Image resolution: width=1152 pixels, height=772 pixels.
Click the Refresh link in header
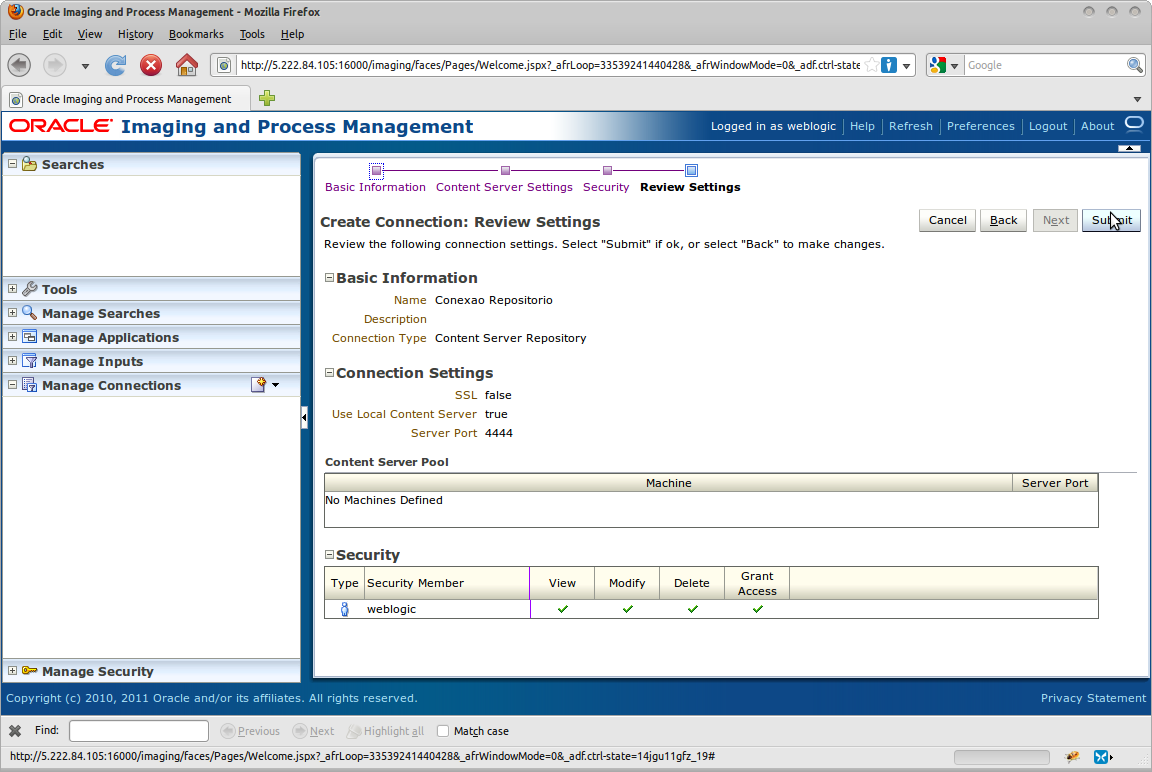click(x=910, y=126)
